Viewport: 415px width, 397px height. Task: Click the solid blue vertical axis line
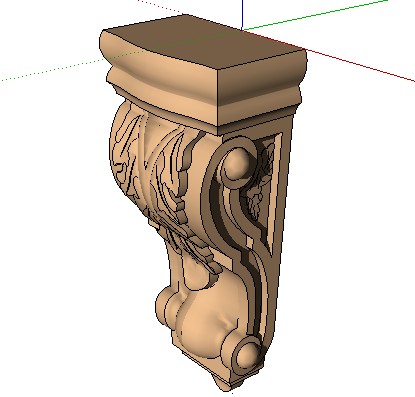(x=242, y=15)
